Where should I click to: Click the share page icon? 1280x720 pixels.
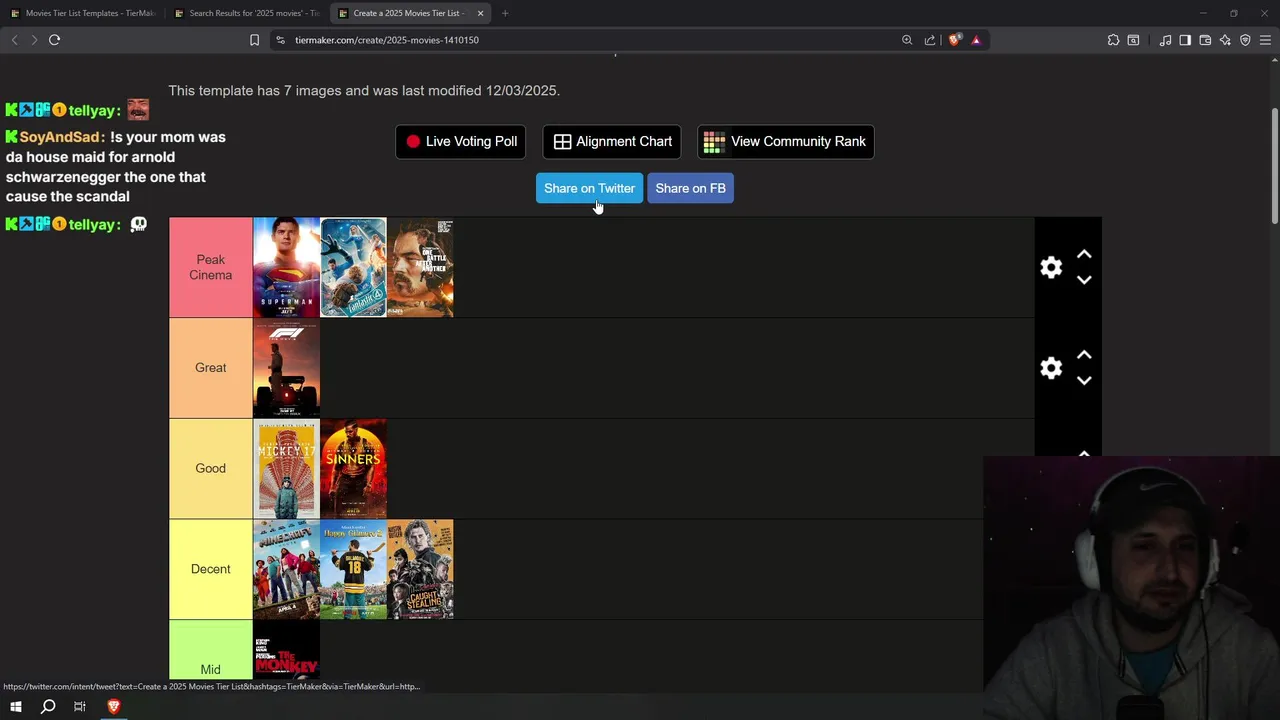930,40
